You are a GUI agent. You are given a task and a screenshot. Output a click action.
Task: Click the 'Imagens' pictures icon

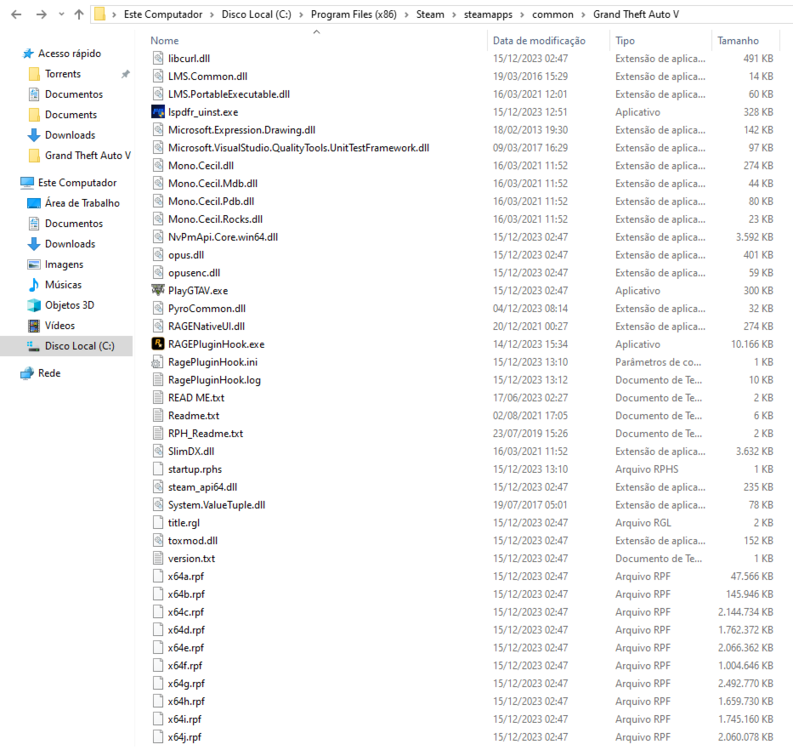(x=34, y=264)
